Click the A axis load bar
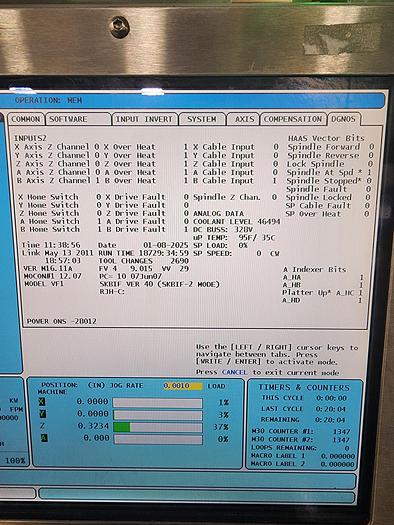394x525 pixels. pyautogui.click(x=158, y=439)
